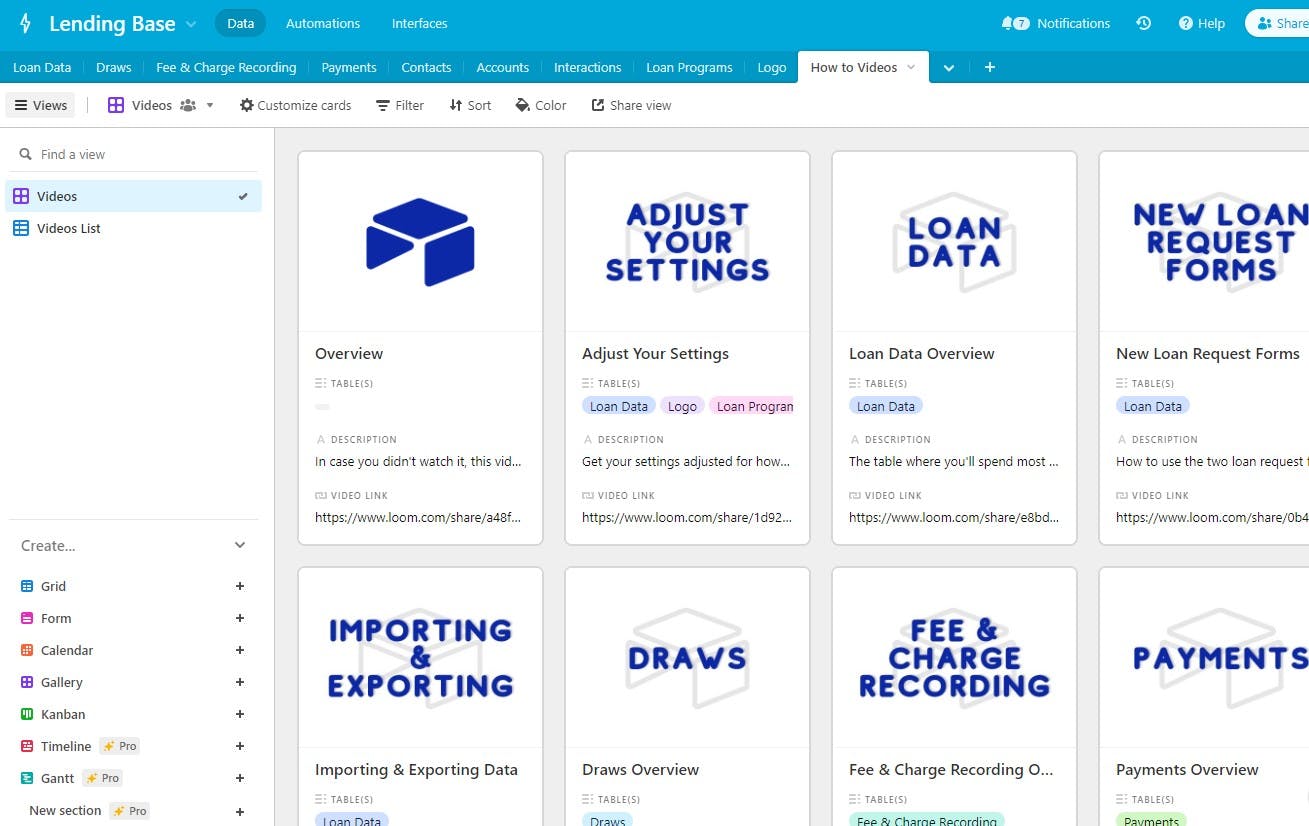Toggle the Views sidebar

coord(41,105)
